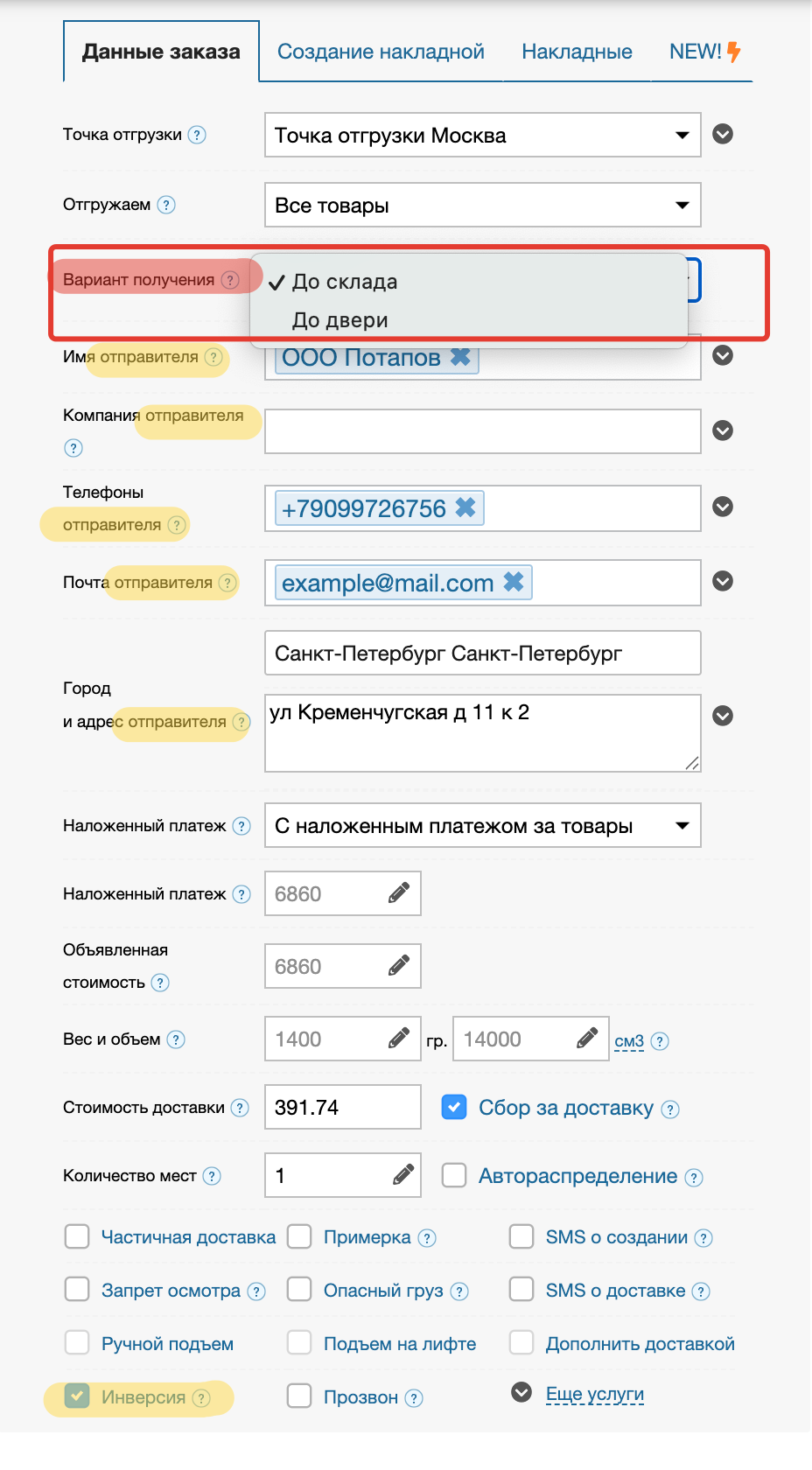Tick the Частичная доставка checkbox
812x1470 pixels.
click(x=77, y=1236)
